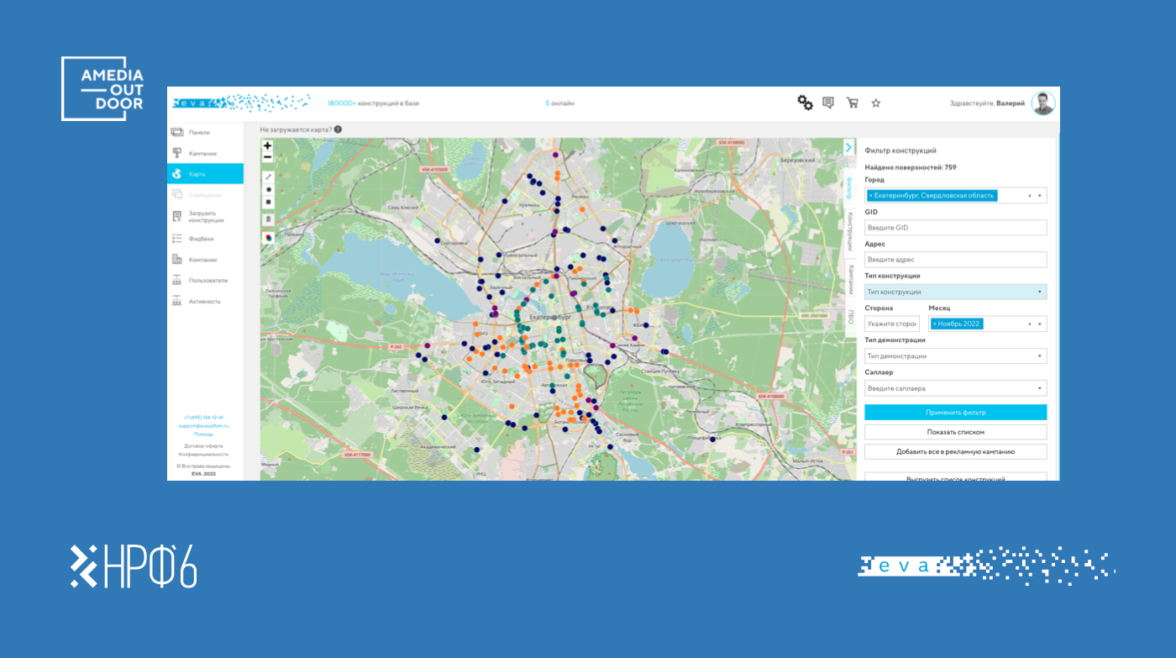1176x658 pixels.
Task: Open the Месяц dropdown
Action: [1040, 324]
